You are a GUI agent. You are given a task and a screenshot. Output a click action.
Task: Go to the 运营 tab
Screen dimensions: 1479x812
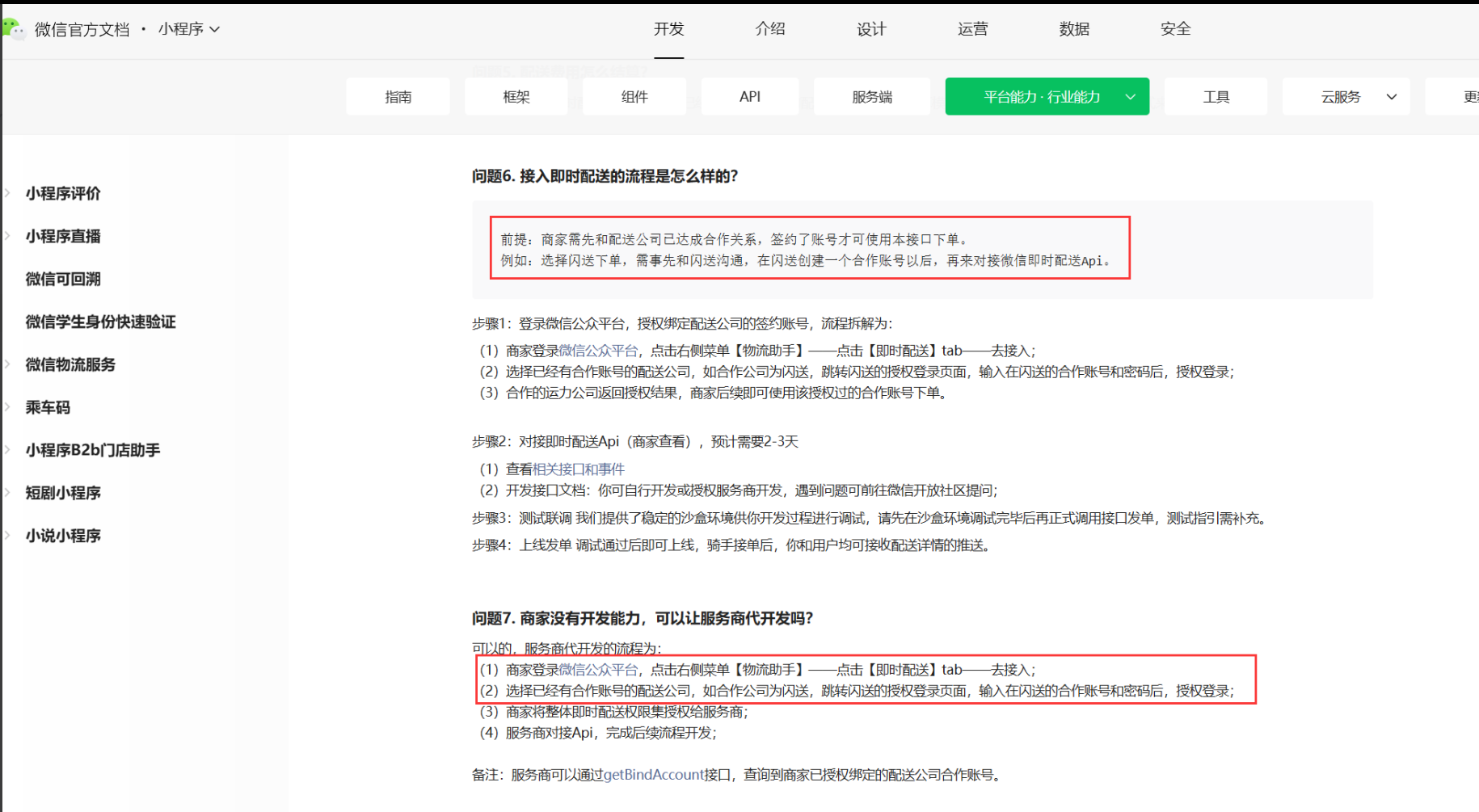(973, 29)
